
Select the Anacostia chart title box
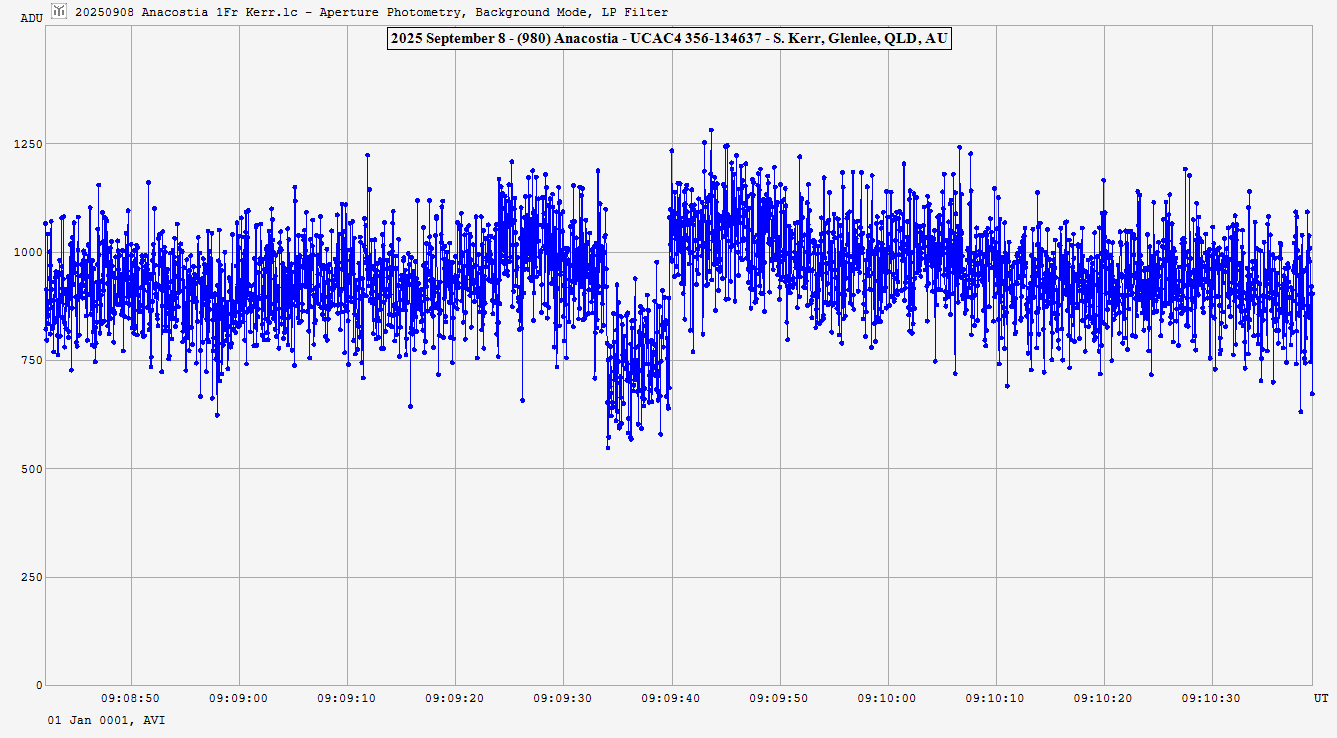coord(669,38)
